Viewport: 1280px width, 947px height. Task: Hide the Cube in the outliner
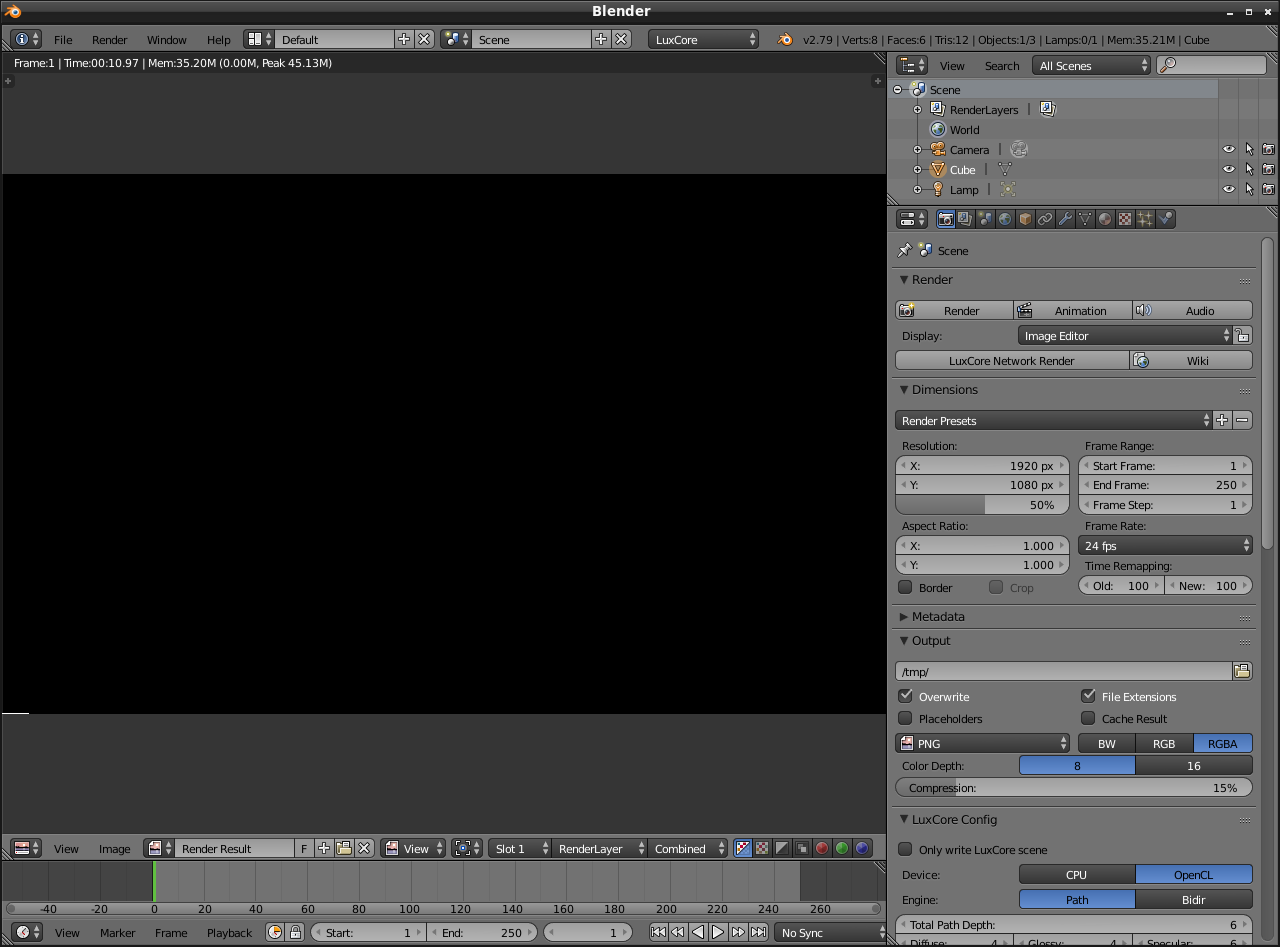click(x=1228, y=170)
